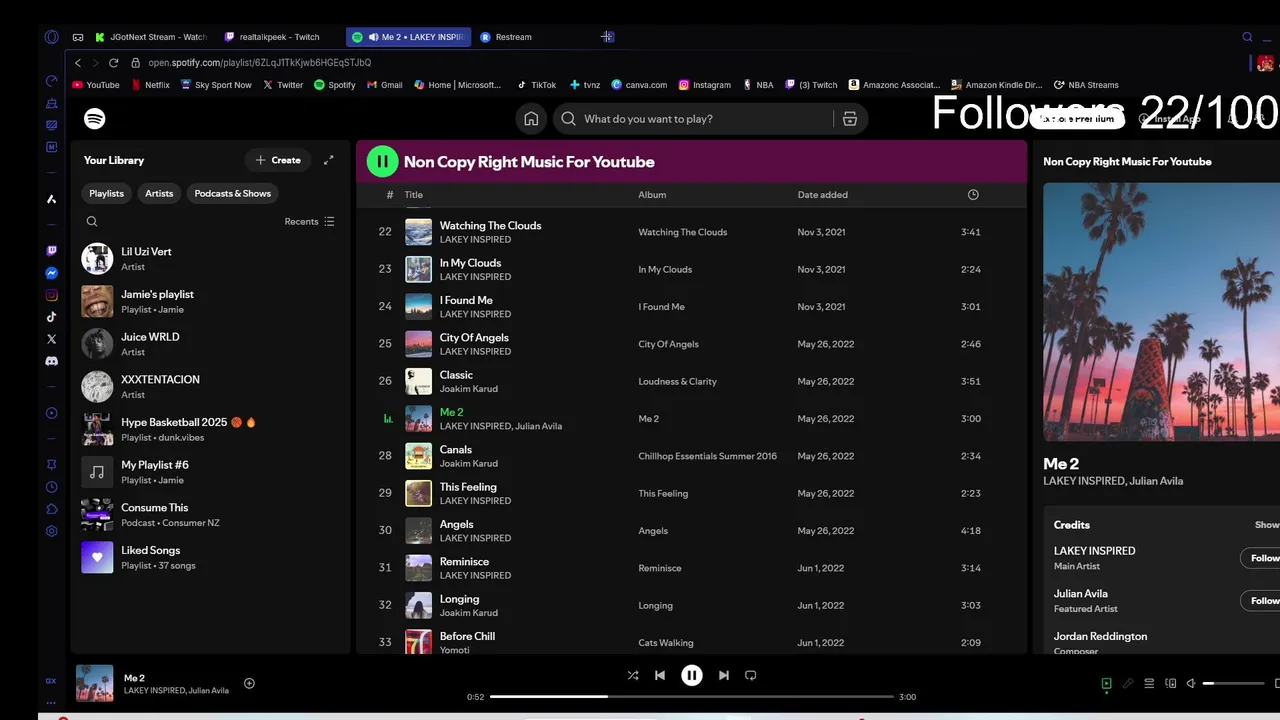Expand Your Library to full view

pyautogui.click(x=328, y=160)
